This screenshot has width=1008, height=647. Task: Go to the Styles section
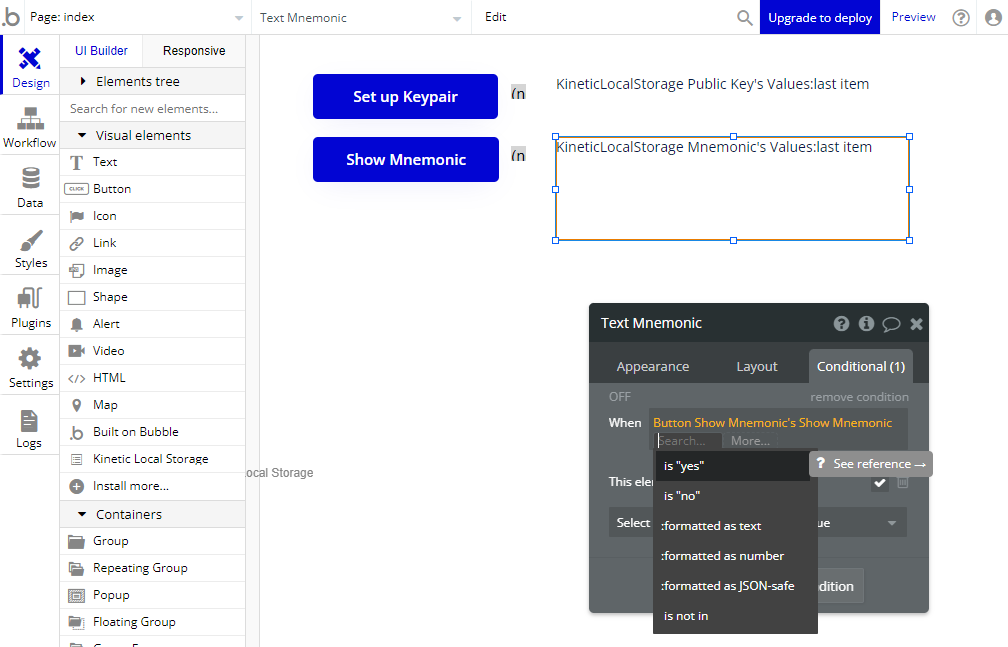click(x=30, y=248)
